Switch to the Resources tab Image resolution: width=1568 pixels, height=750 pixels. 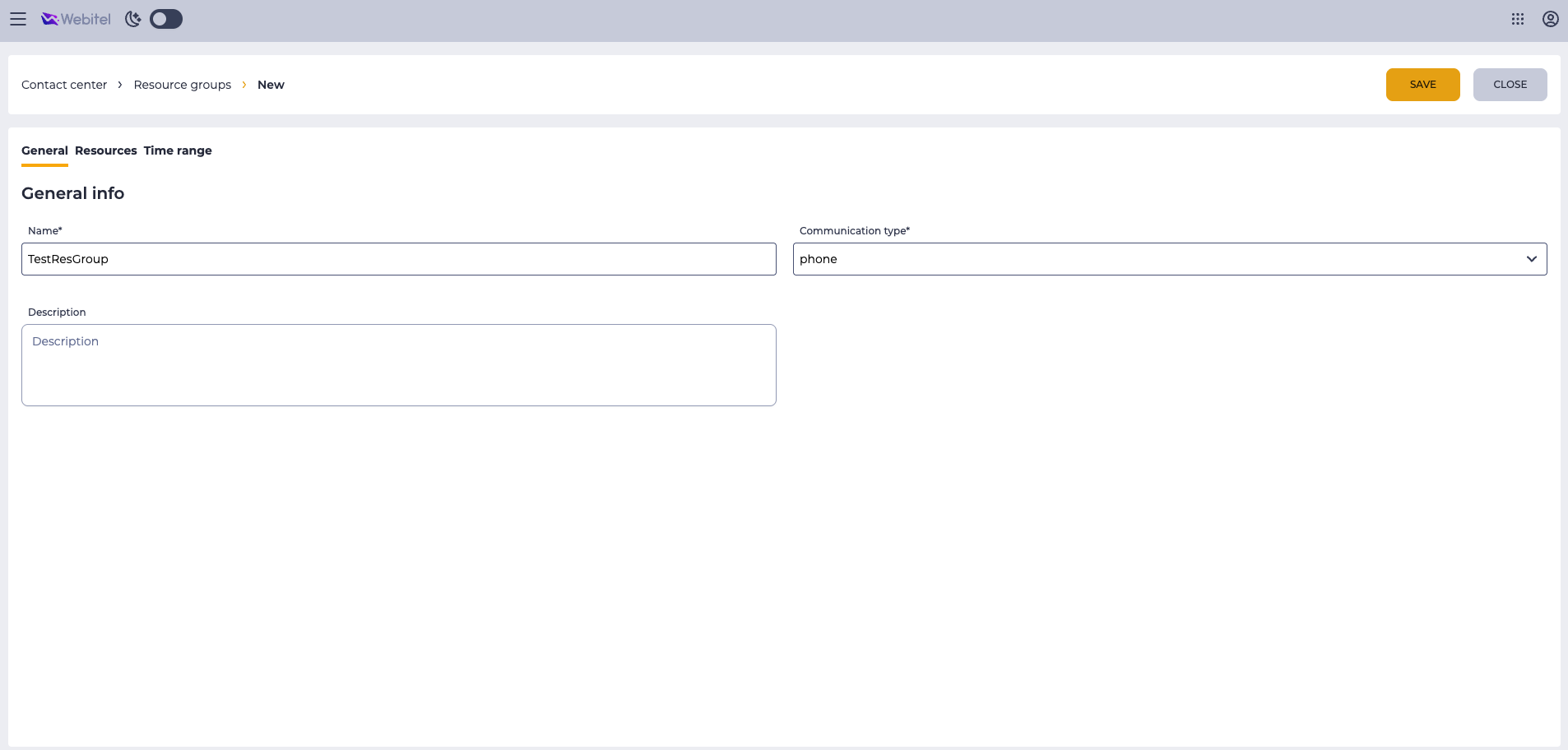[x=106, y=150]
